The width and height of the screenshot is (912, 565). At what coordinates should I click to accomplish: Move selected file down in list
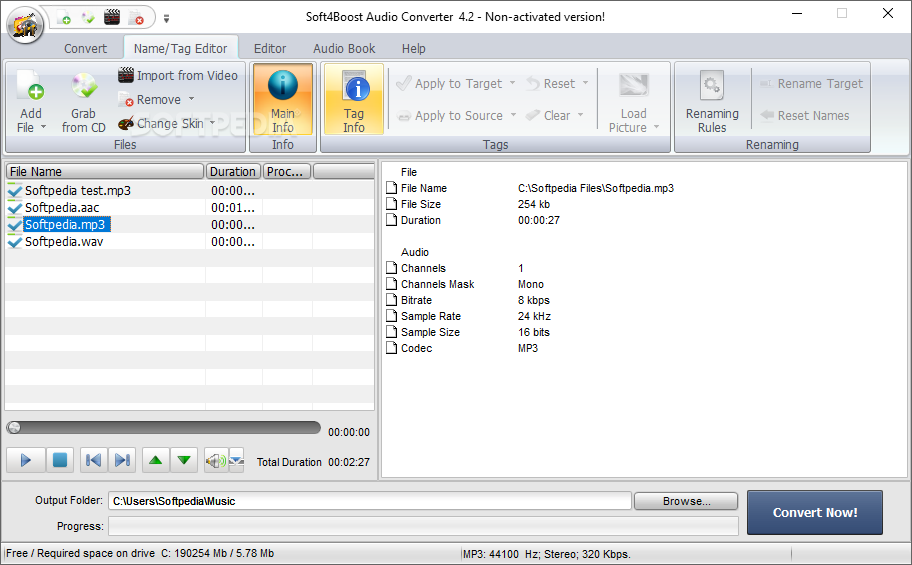(184, 460)
